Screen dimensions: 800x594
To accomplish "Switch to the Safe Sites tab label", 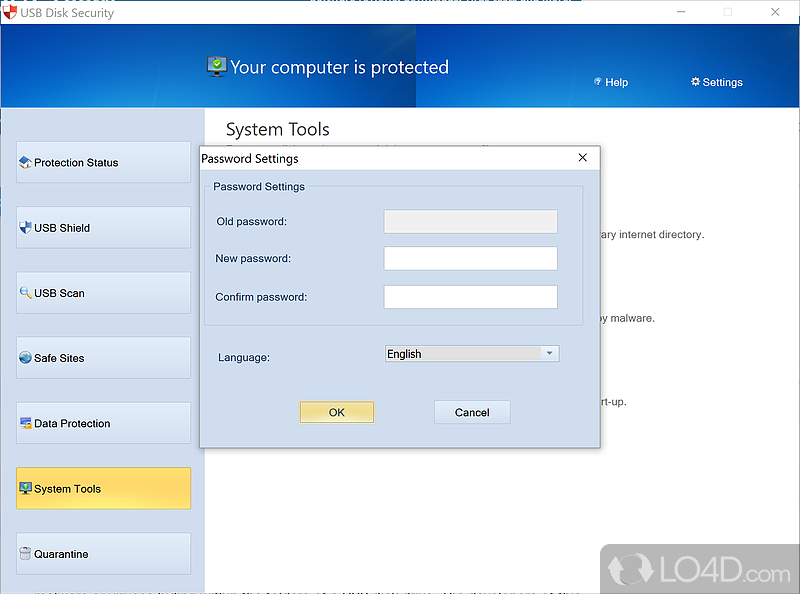I will click(59, 359).
